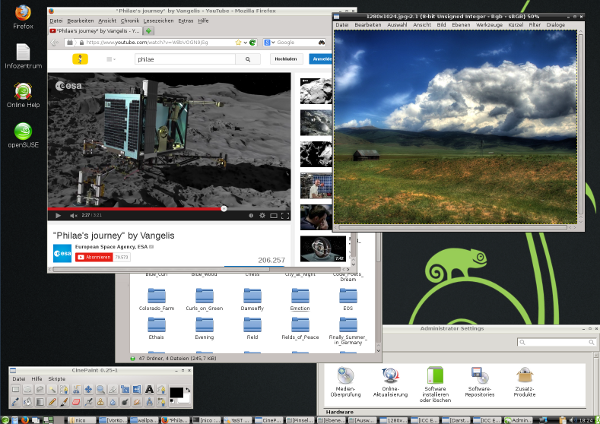The height and width of the screenshot is (424, 600).
Task: Select the orange pencil tool in CinePaint
Action: pyautogui.click(x=52, y=402)
